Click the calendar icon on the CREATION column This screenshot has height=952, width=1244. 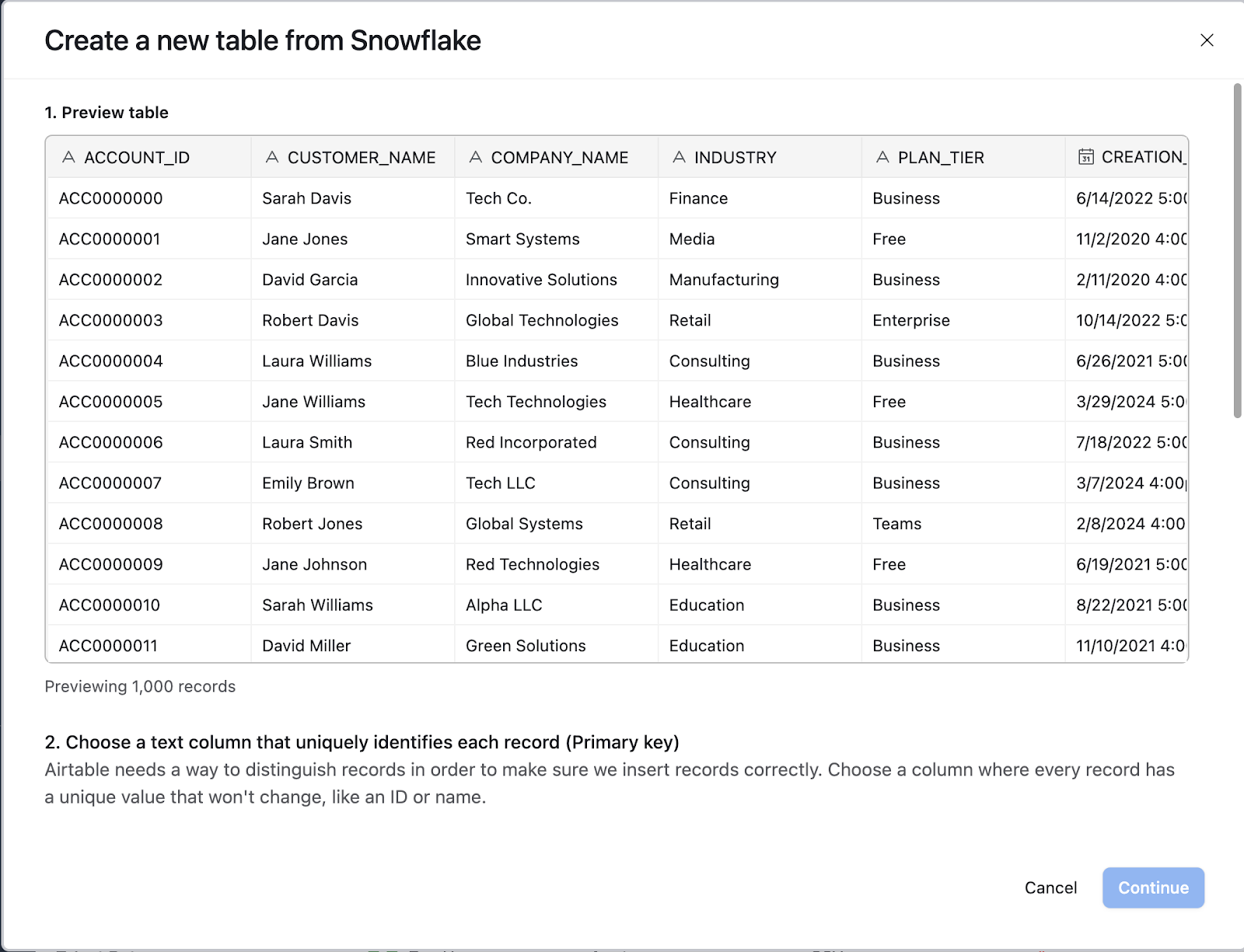pos(1086,157)
